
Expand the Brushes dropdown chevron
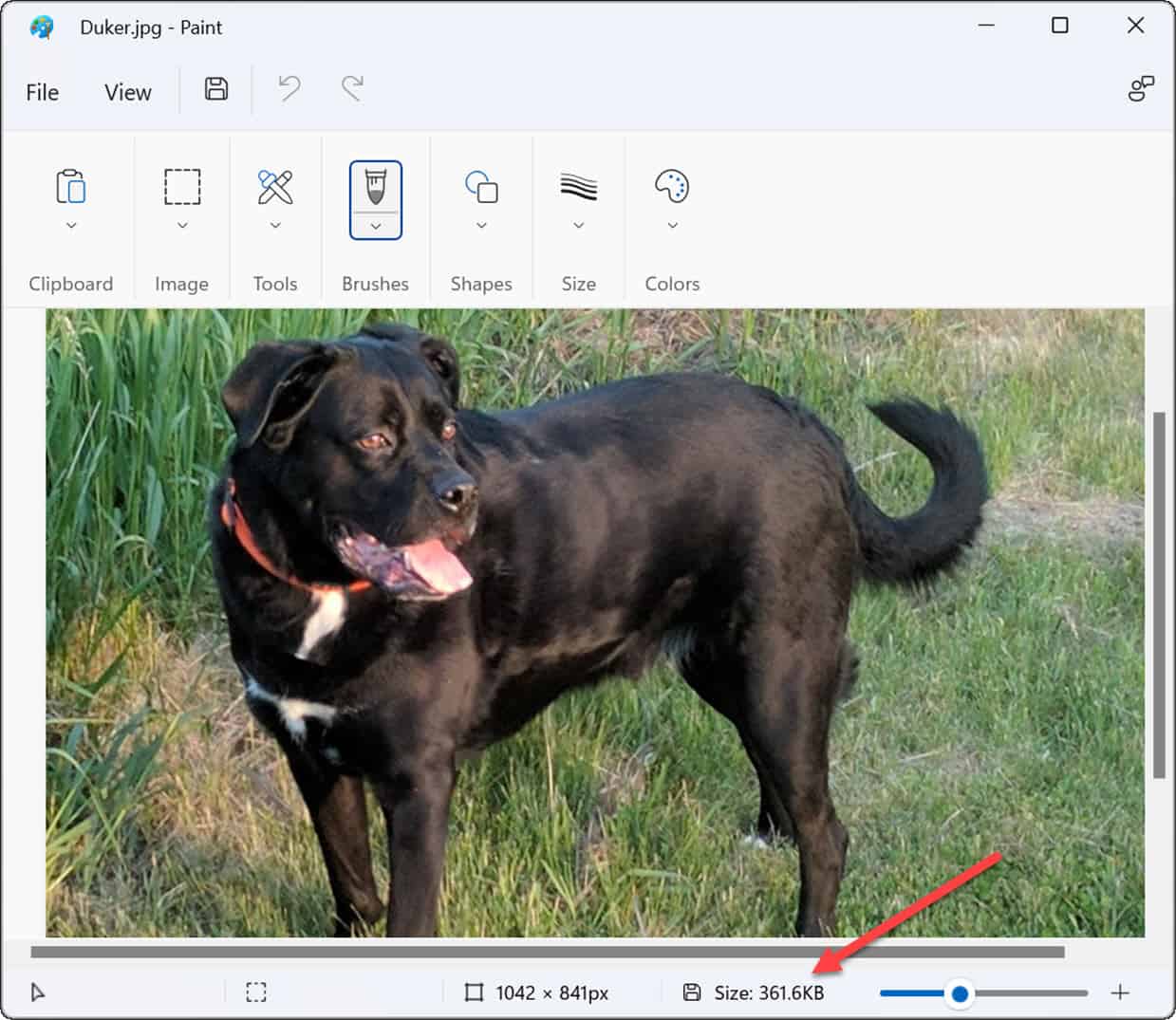pos(375,227)
